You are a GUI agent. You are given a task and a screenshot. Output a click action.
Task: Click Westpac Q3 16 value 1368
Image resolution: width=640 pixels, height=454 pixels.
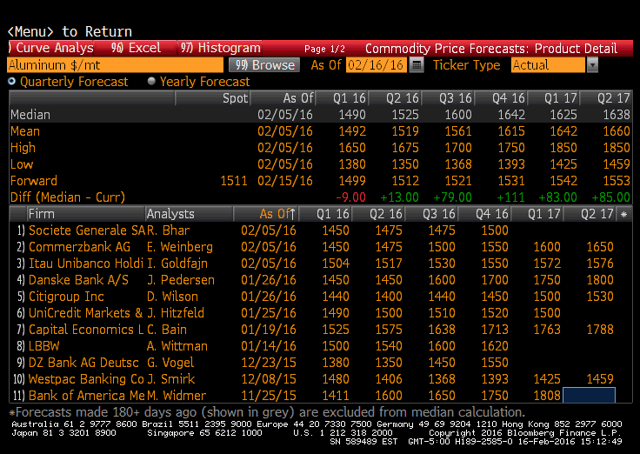click(x=442, y=379)
